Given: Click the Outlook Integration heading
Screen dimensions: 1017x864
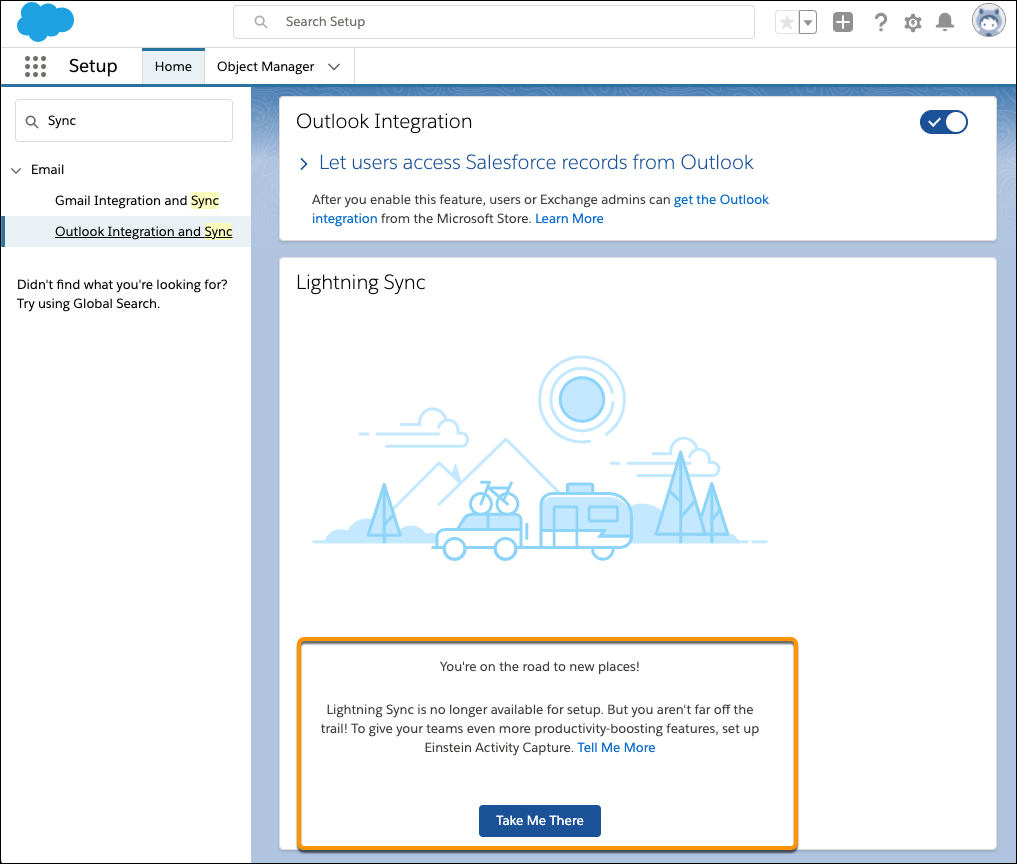Looking at the screenshot, I should 384,121.
